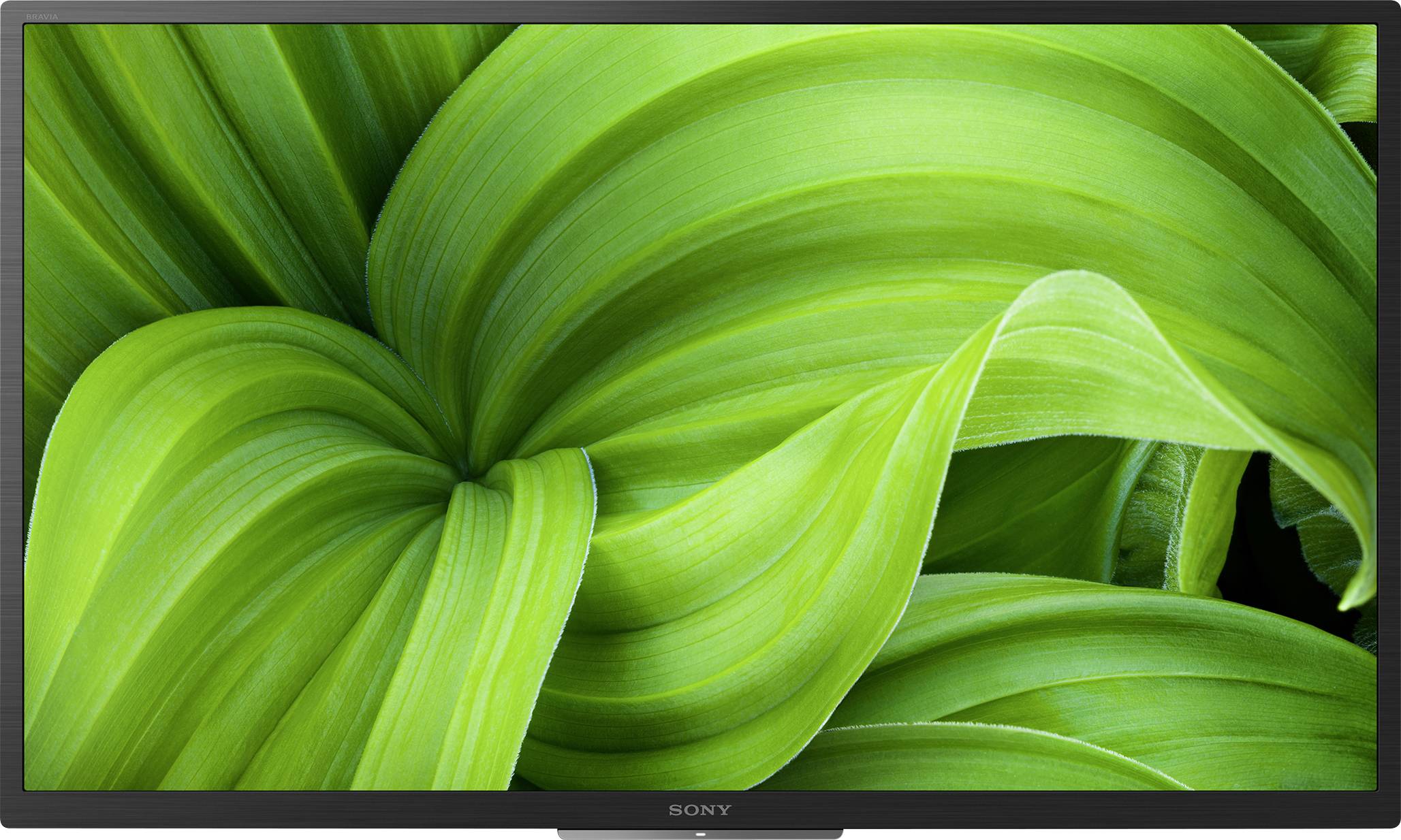The height and width of the screenshot is (840, 1401).
Task: Click the SONY logo on the bottom bezel
Action: click(x=699, y=810)
